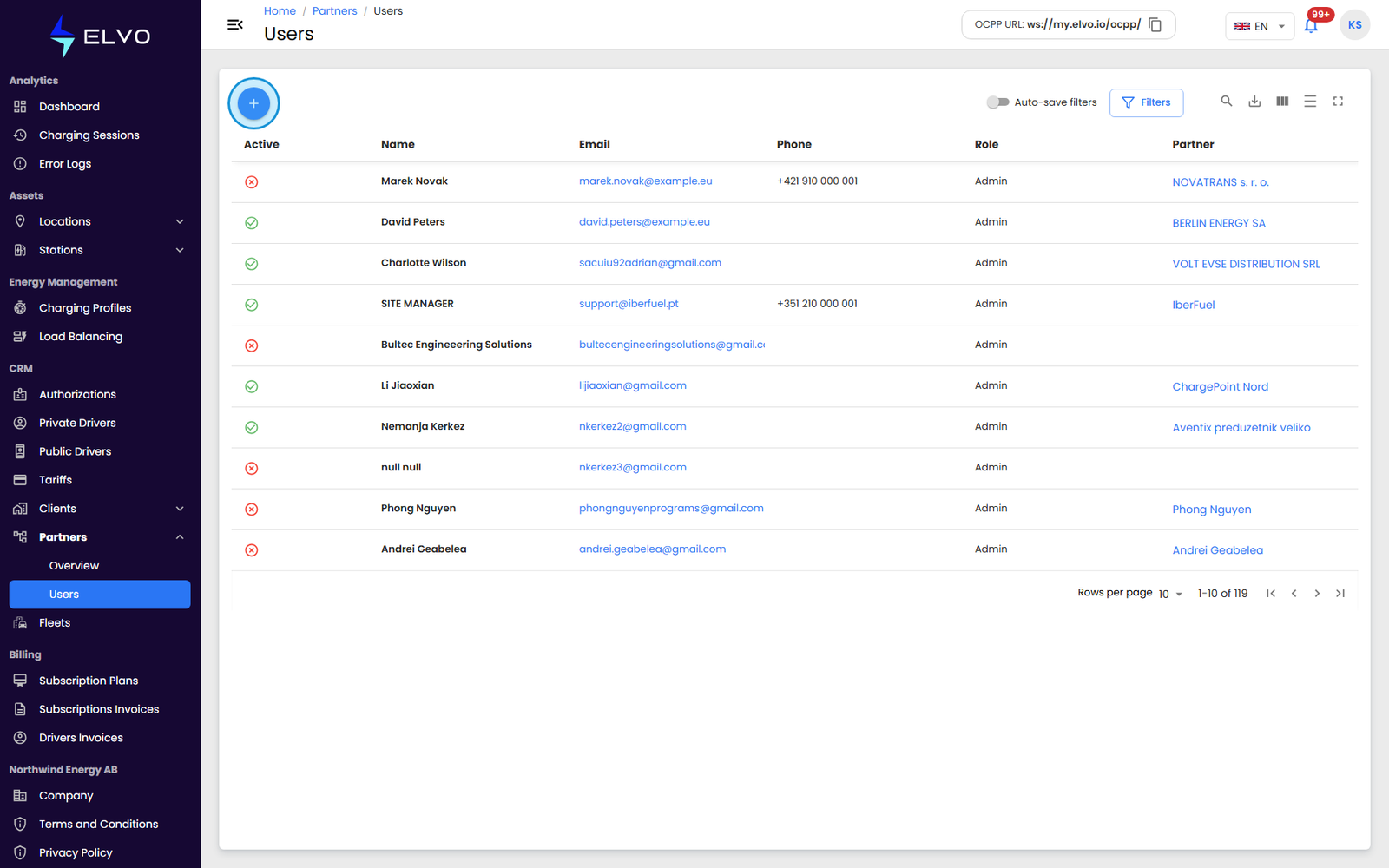Open Load Balancing in sidebar

pyautogui.click(x=100, y=337)
